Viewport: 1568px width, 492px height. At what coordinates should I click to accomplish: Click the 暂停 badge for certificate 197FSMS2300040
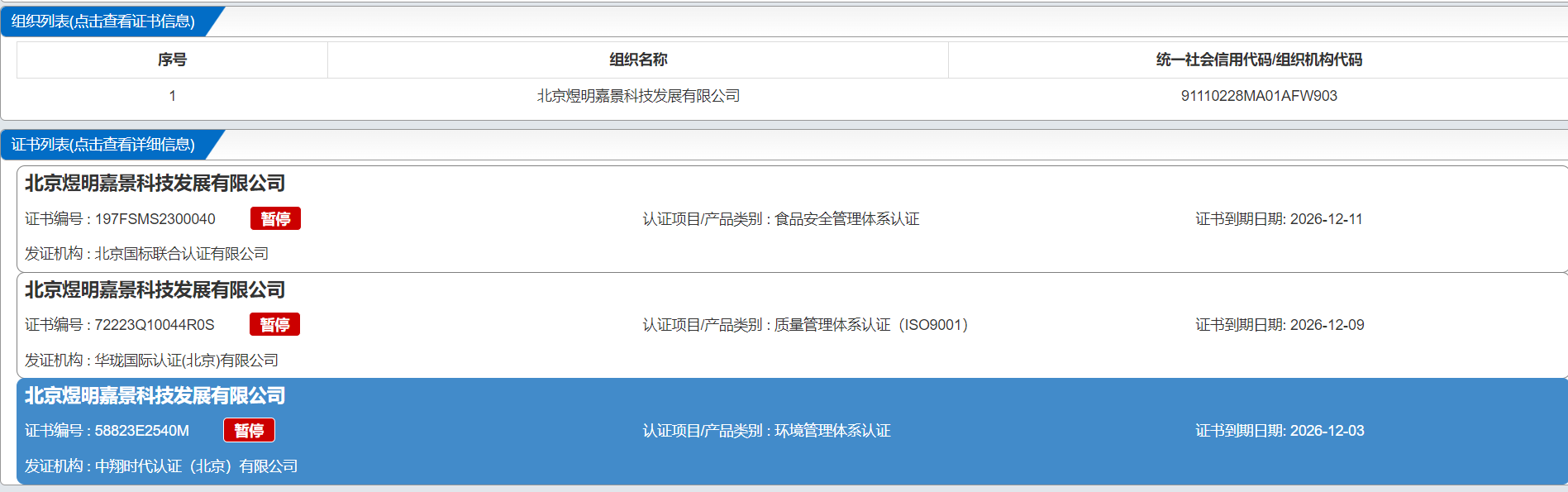pos(275,218)
